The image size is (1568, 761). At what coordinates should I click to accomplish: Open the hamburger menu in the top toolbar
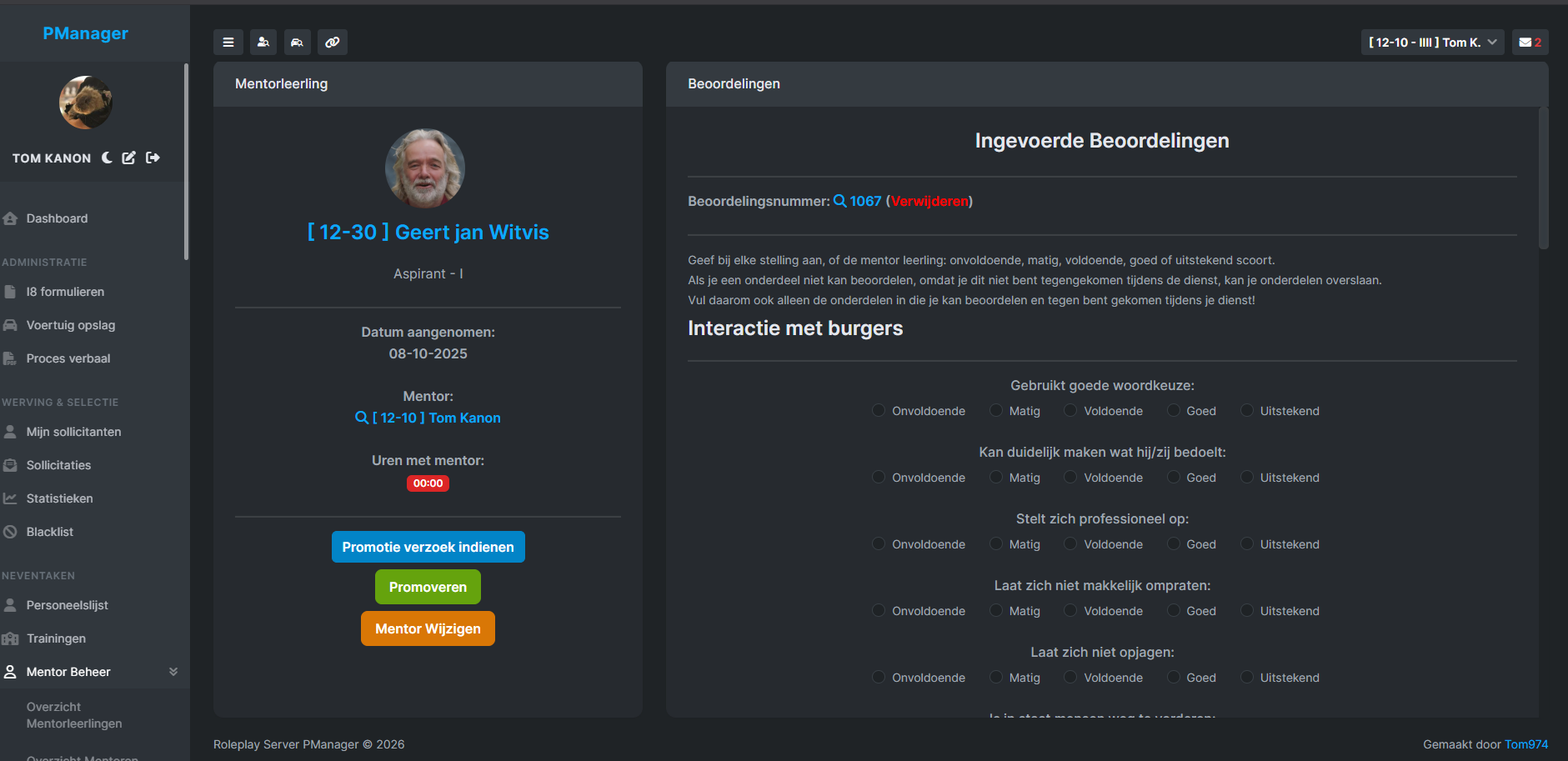click(228, 42)
